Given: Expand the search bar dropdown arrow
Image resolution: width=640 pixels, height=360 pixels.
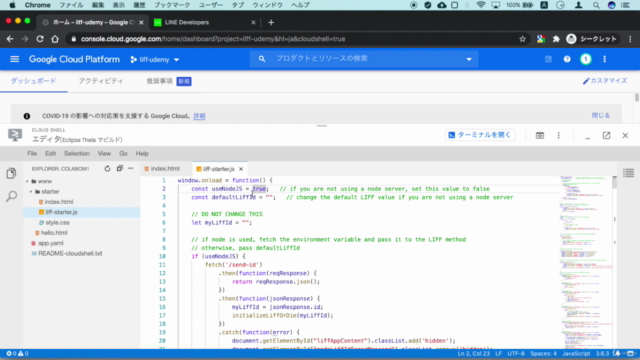Looking at the screenshot, I should [469, 60].
